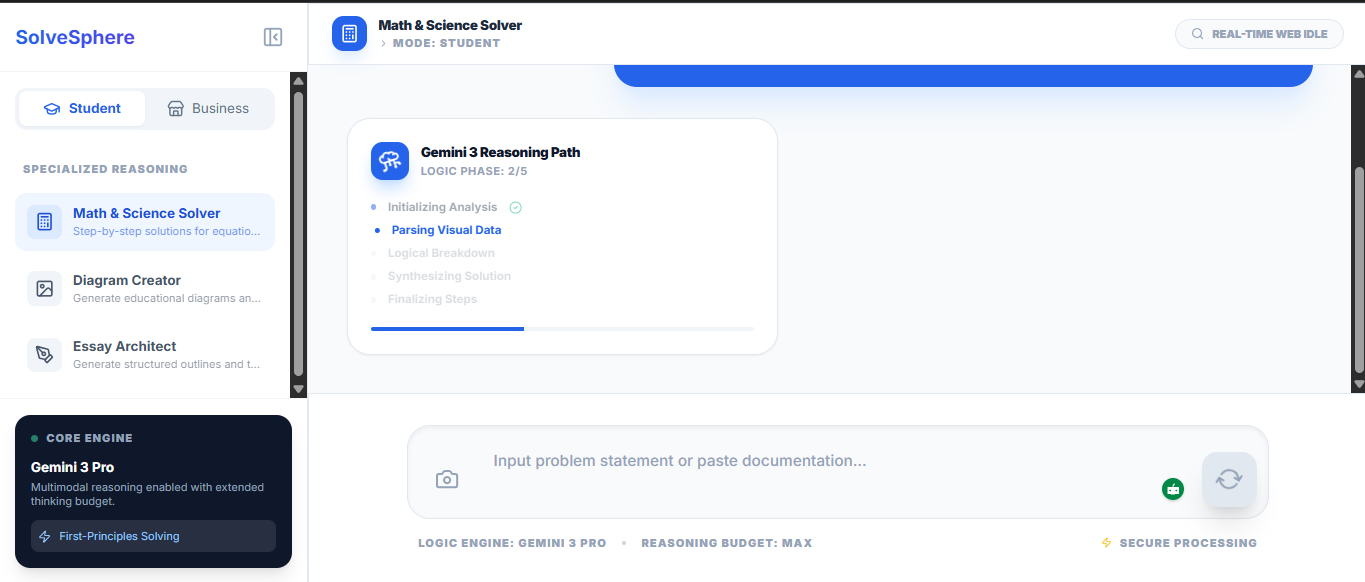Click the search icon in web idle pill
Image resolution: width=1365 pixels, height=582 pixels.
[x=1197, y=34]
